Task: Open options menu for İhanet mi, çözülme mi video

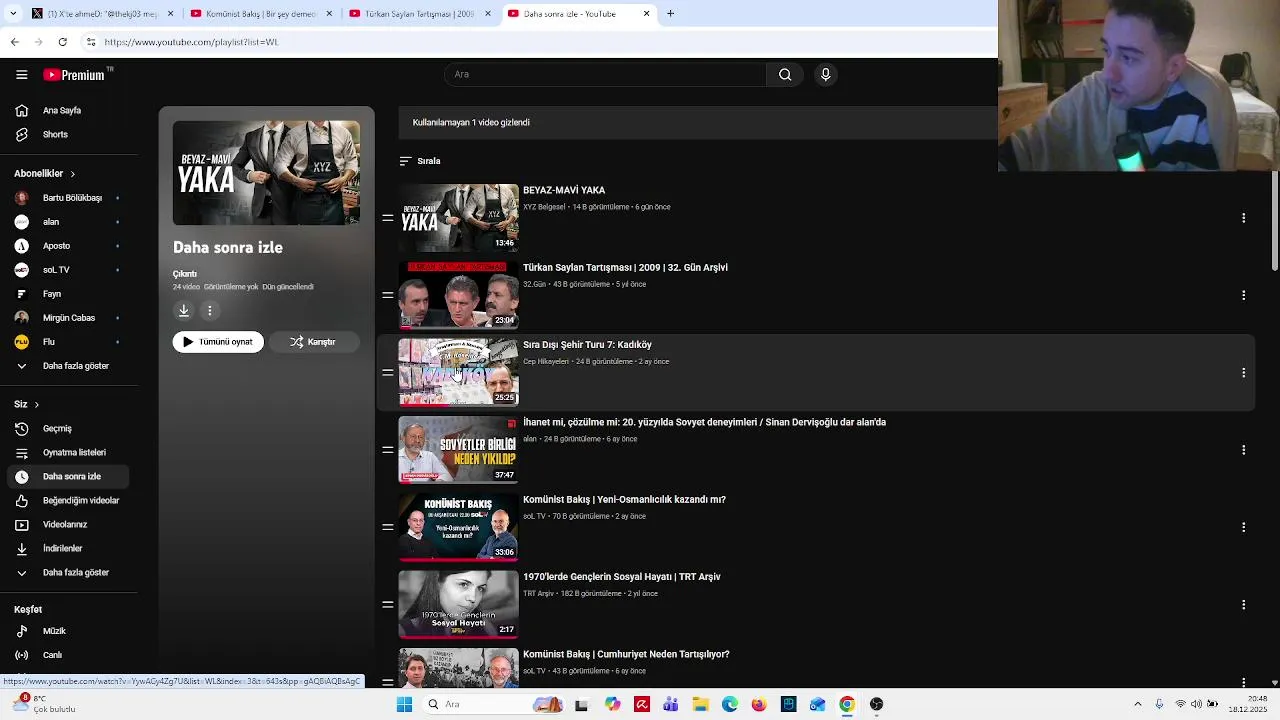Action: (1243, 450)
